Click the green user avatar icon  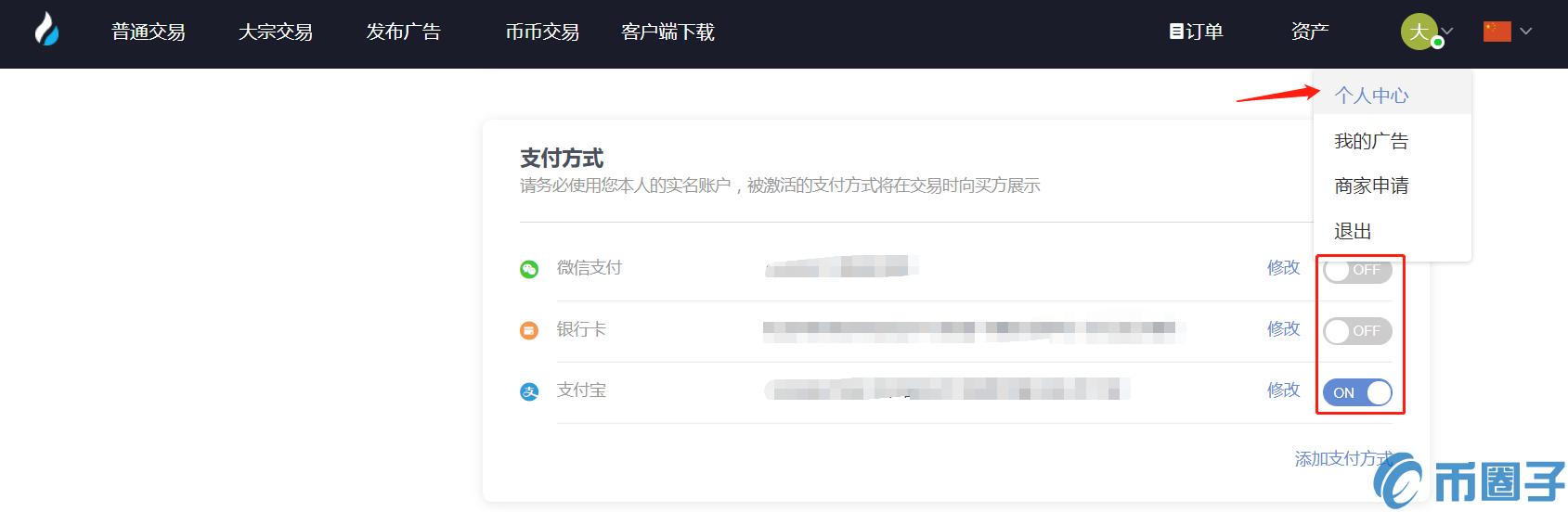pyautogui.click(x=1419, y=32)
